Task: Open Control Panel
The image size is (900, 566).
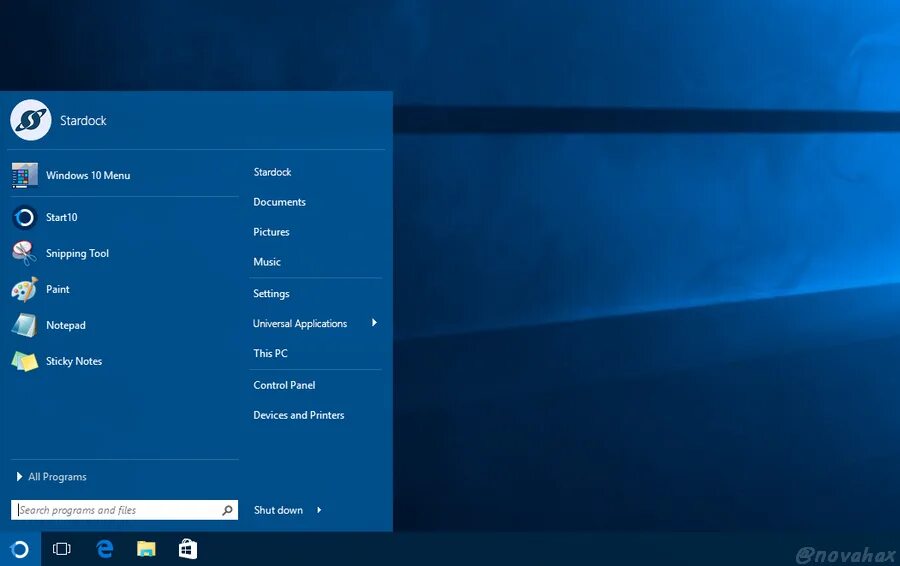Action: (284, 385)
